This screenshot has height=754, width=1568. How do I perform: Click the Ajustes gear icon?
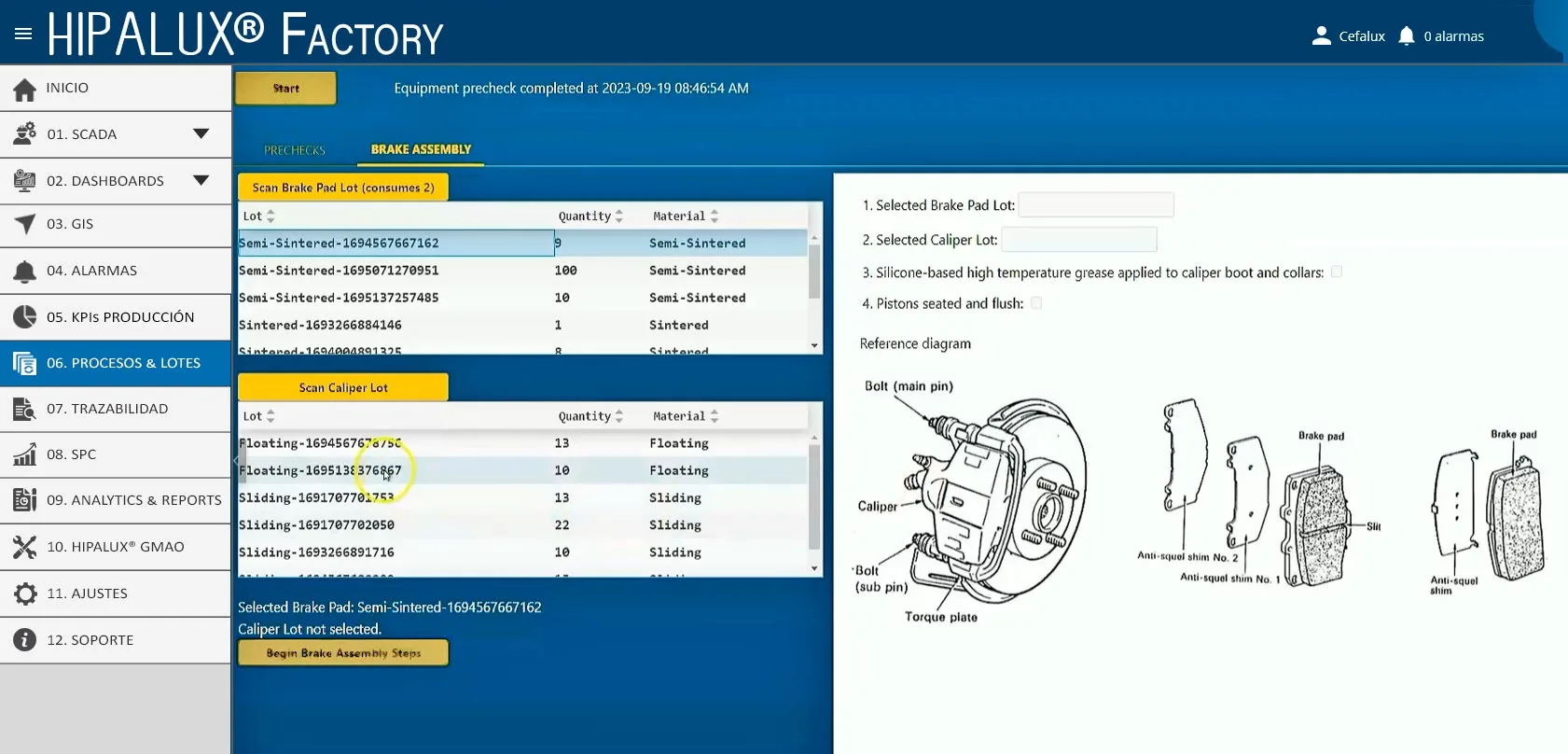(x=25, y=593)
